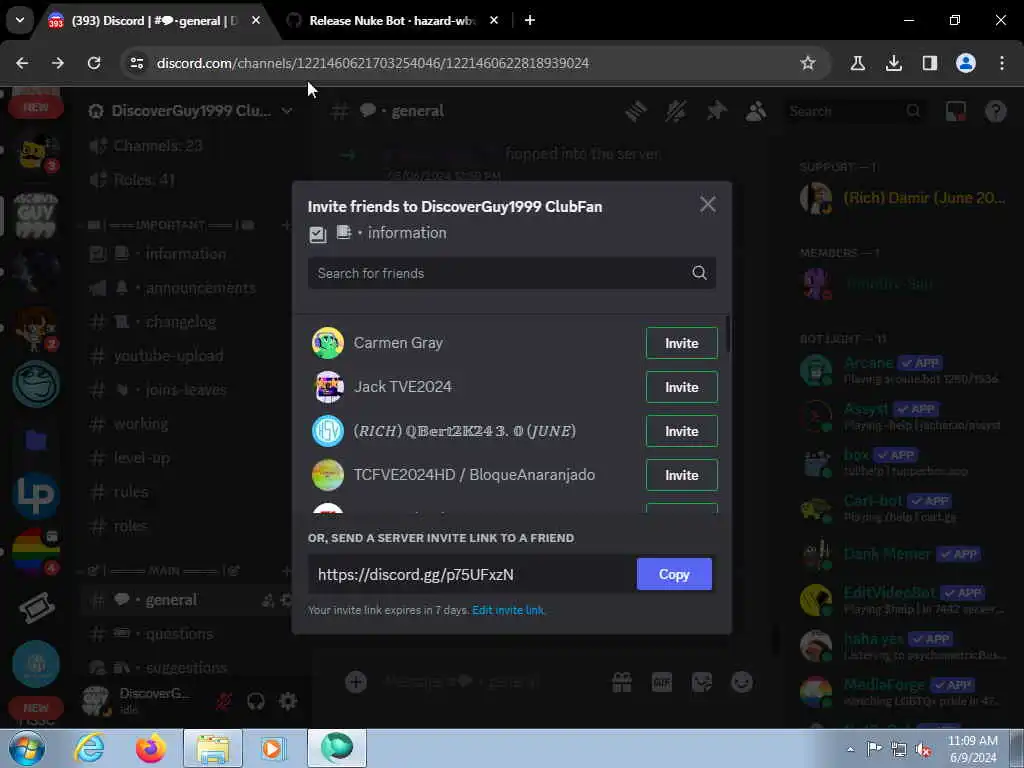Collapse the MAIN channel category
This screenshot has width=1024, height=768.
click(x=163, y=570)
